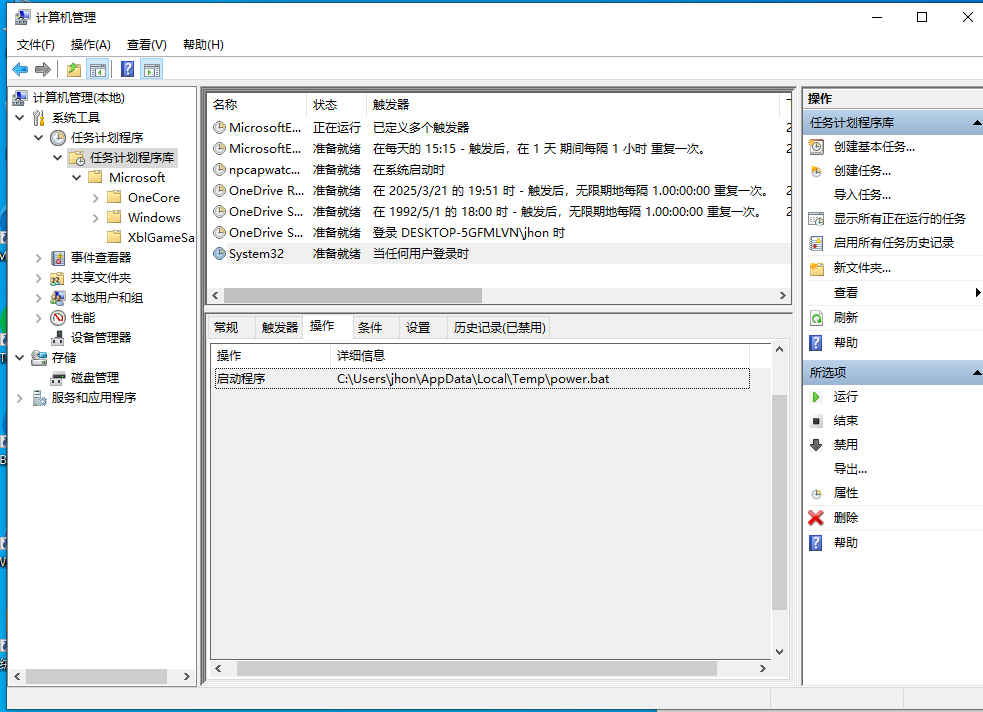Screen dimensions: 983x712
Task: Disable the selected task via down-arrow icon
Action: 816,445
